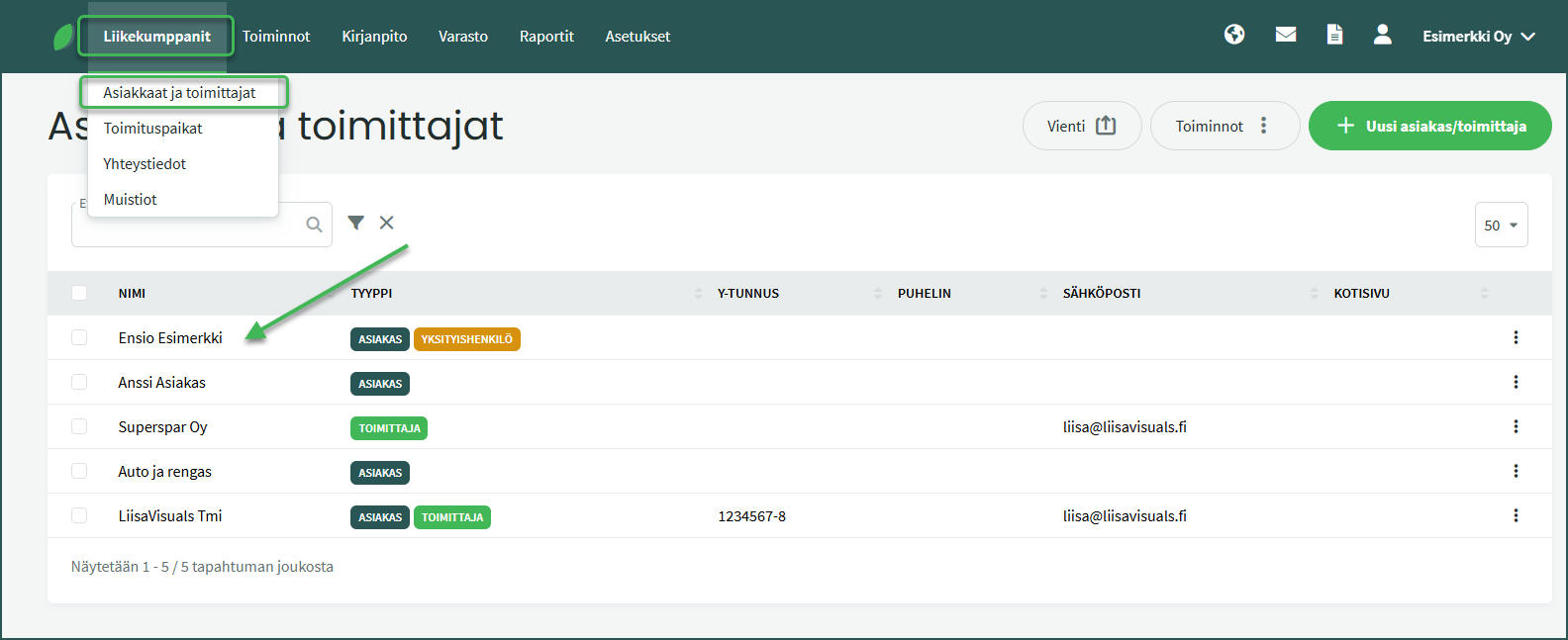Toggle the select-all checkbox in table header
This screenshot has height=640, width=1568.
(x=79, y=293)
